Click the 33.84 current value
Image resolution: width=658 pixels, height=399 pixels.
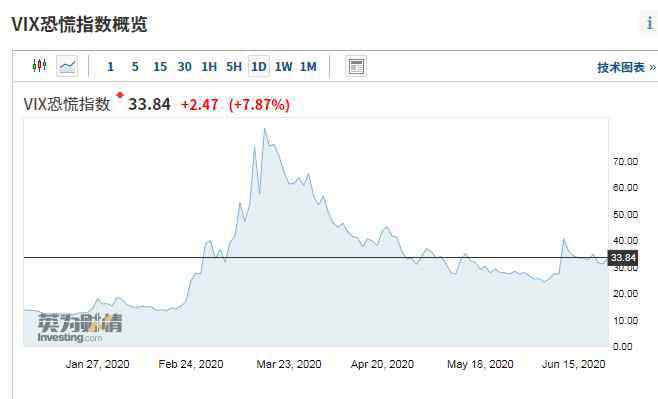point(149,104)
